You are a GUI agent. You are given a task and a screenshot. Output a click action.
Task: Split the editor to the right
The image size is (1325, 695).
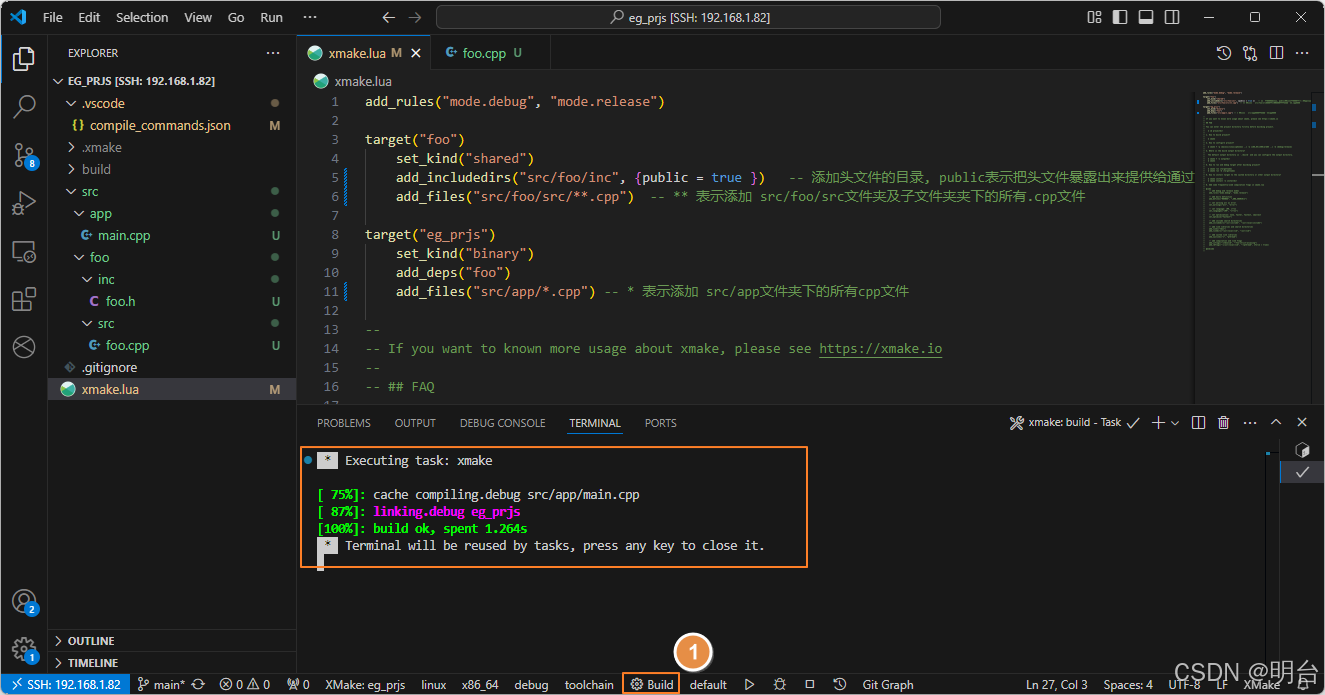(x=1276, y=53)
